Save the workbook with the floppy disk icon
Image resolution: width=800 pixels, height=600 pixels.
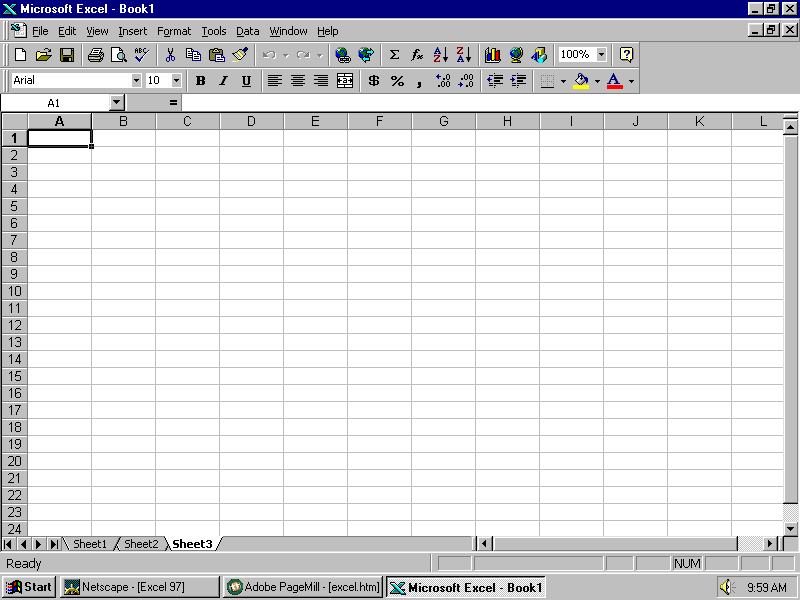pyautogui.click(x=67, y=55)
